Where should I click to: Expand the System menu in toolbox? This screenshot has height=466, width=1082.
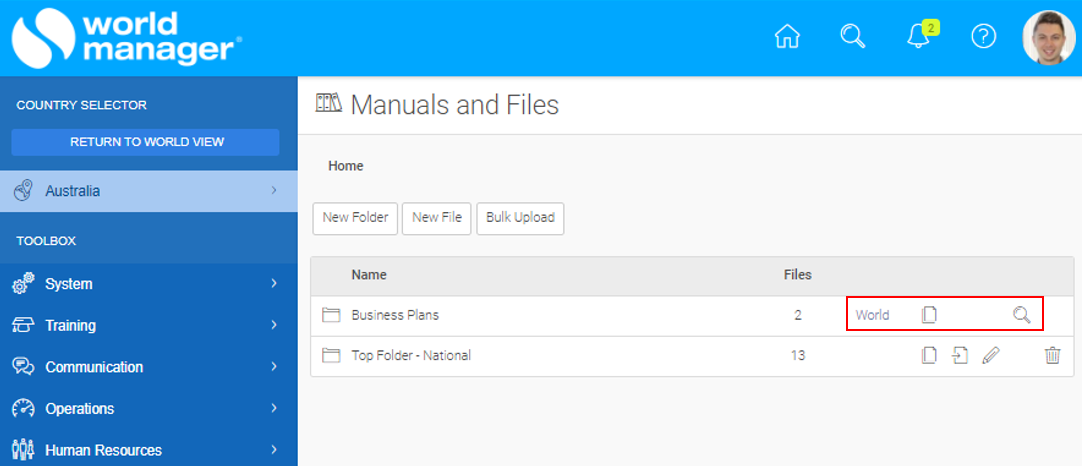[x=149, y=284]
